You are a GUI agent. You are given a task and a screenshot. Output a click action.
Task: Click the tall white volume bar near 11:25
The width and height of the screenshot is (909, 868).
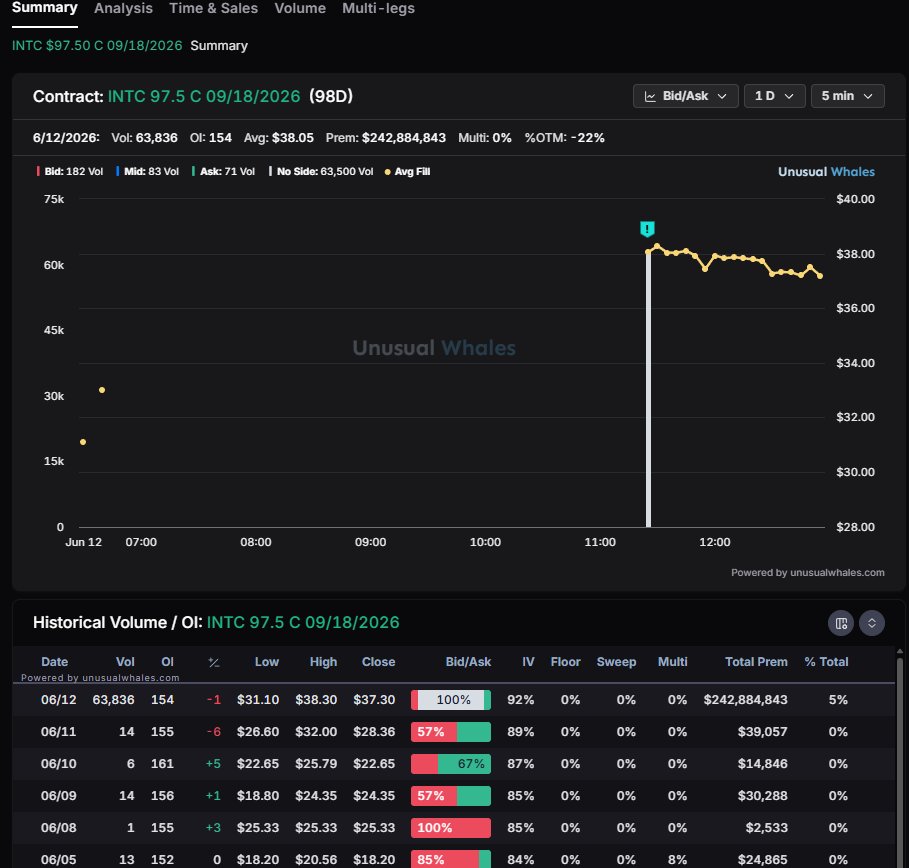[x=648, y=388]
